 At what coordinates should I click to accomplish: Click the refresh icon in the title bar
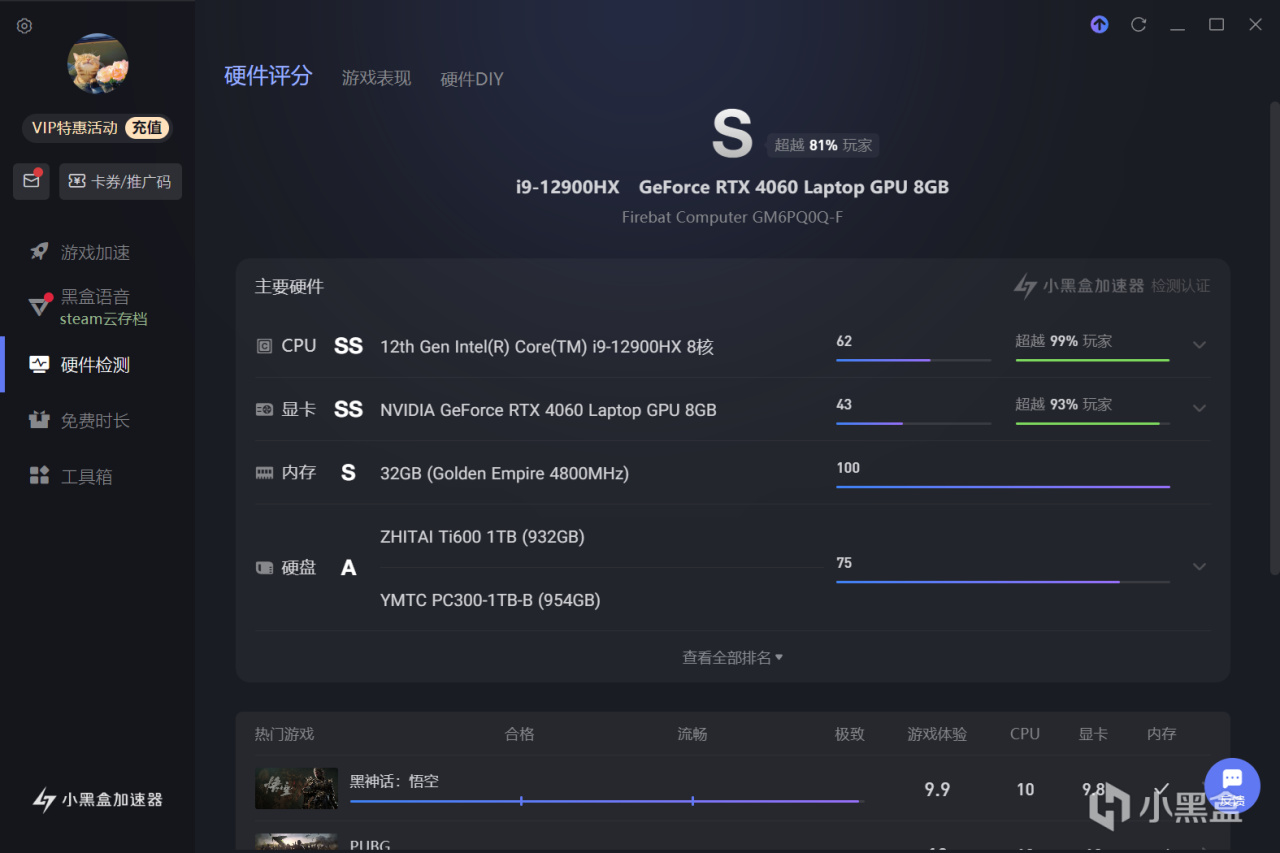tap(1138, 25)
